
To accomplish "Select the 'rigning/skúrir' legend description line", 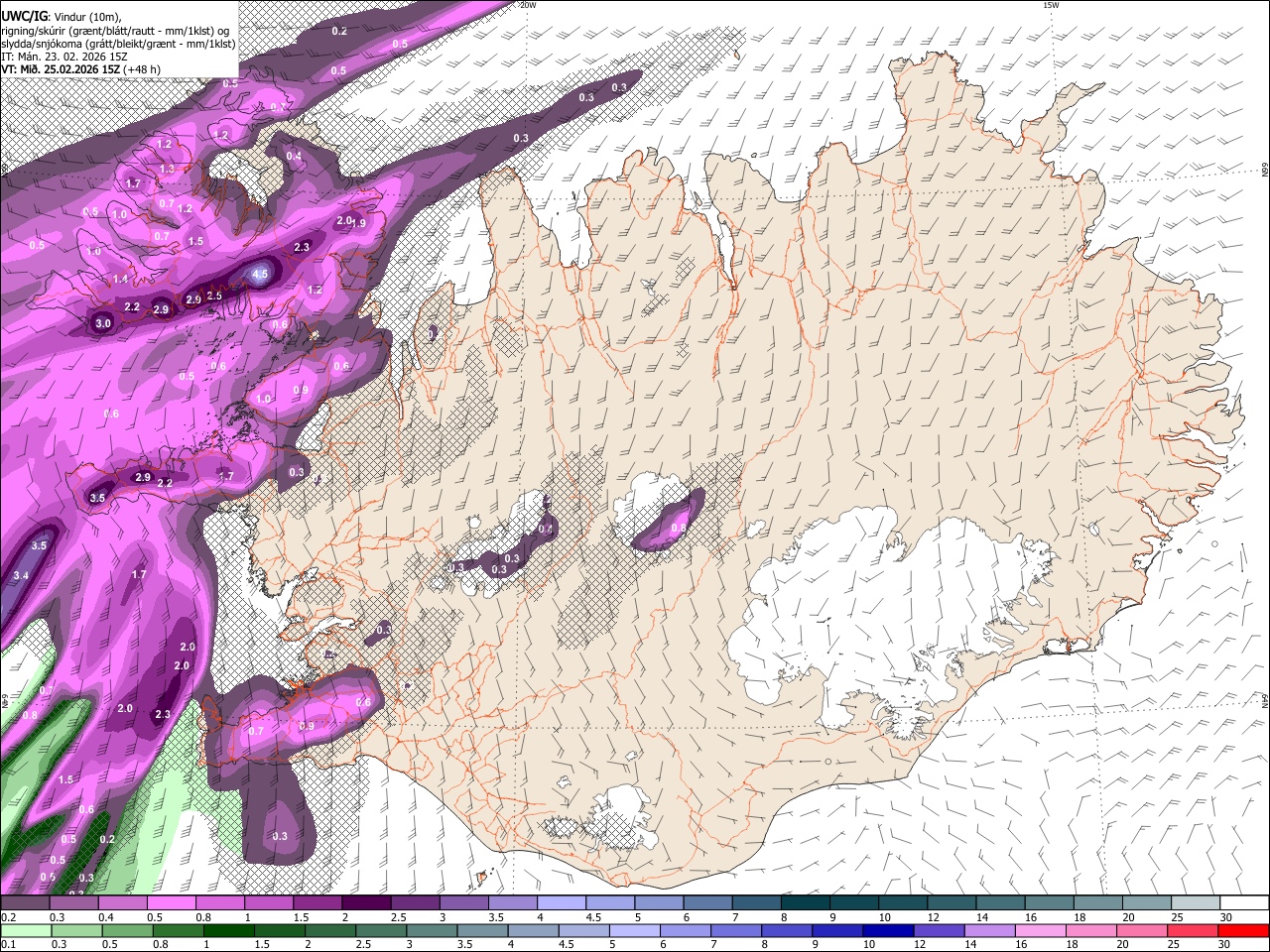I will 115,30.
